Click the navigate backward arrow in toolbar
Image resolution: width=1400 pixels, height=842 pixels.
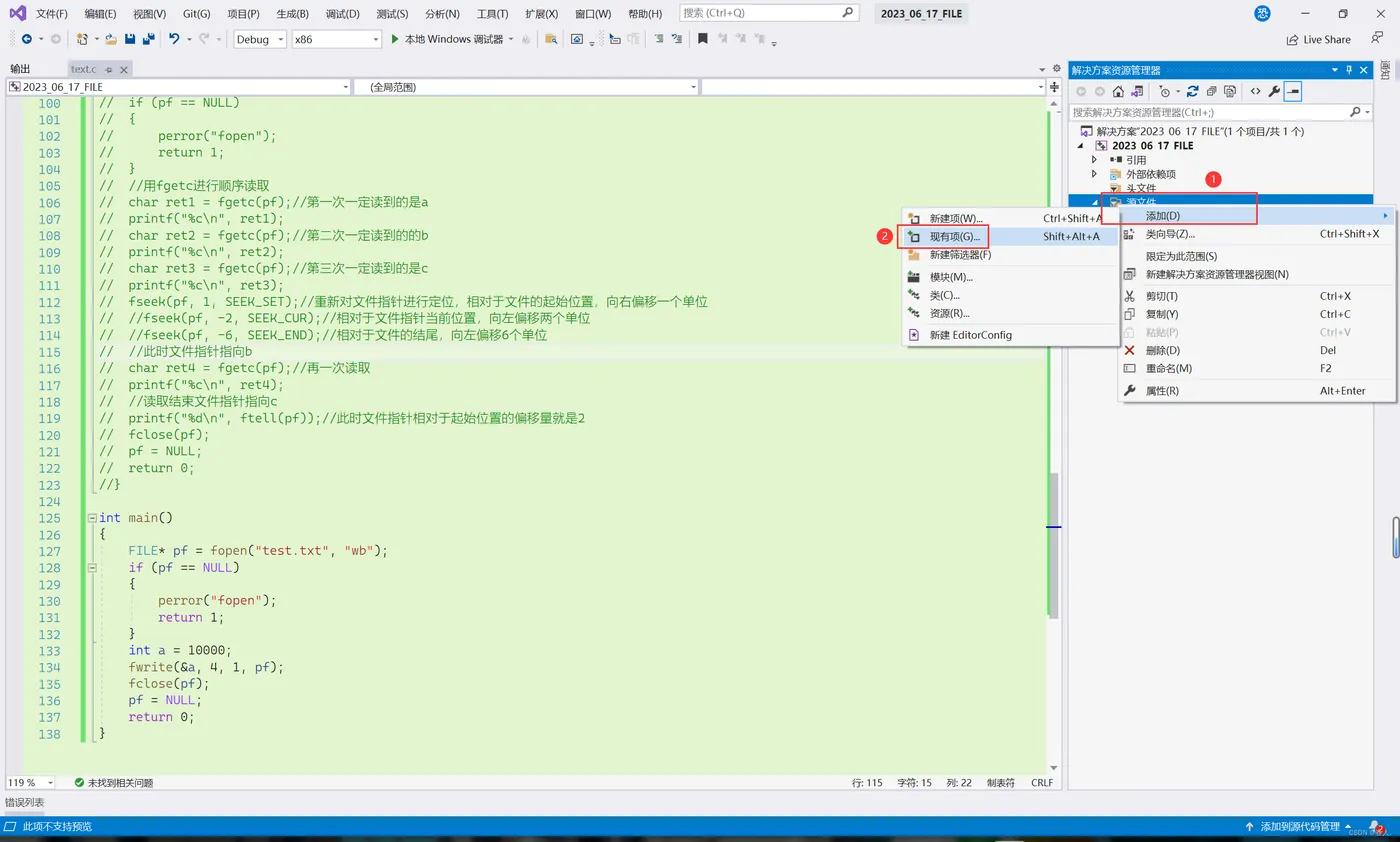point(27,39)
